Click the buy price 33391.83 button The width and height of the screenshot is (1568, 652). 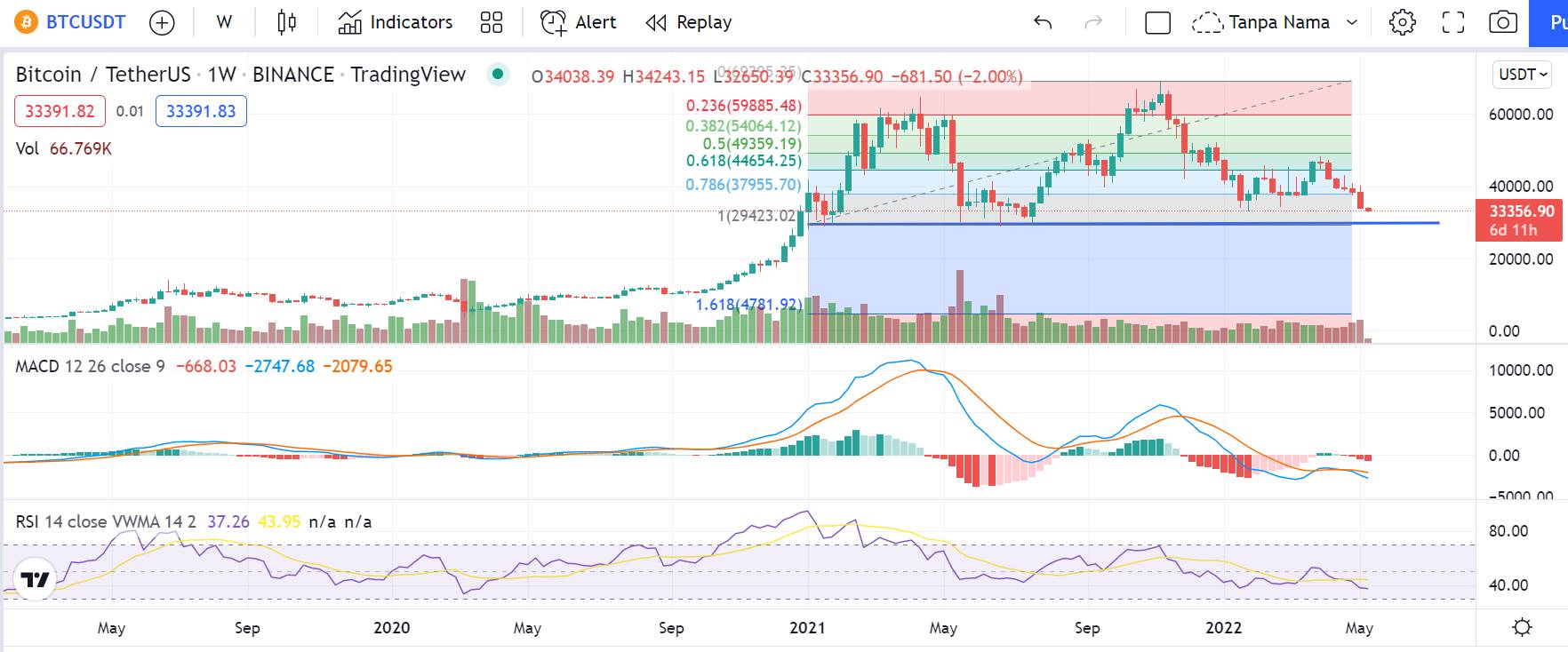(201, 111)
